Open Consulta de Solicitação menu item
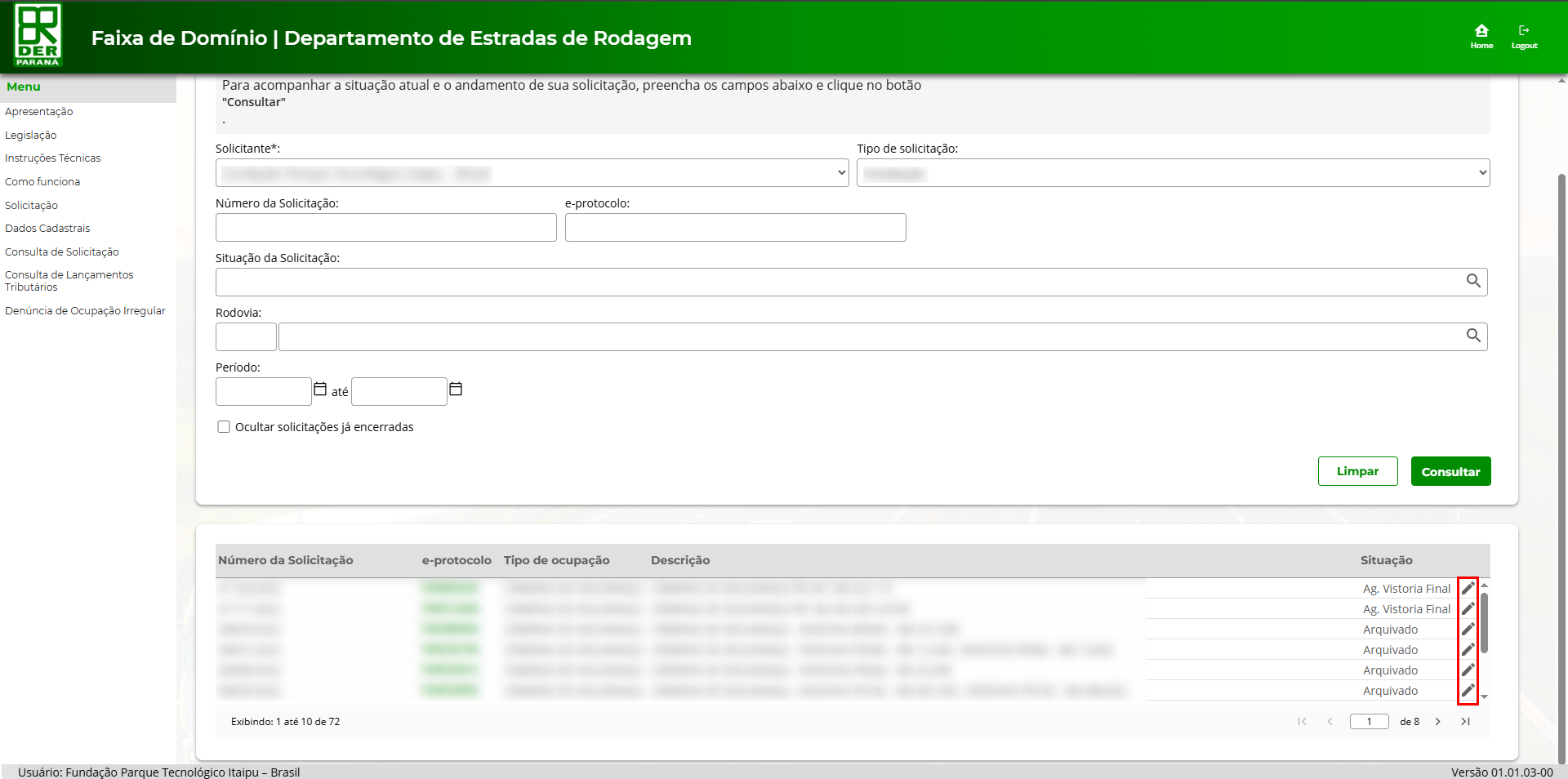This screenshot has width=1568, height=779. point(62,252)
